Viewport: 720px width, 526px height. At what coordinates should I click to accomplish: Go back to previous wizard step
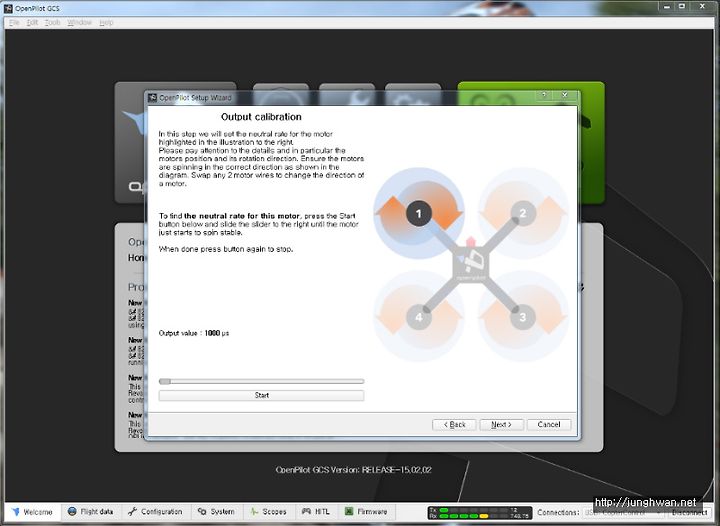pyautogui.click(x=454, y=425)
